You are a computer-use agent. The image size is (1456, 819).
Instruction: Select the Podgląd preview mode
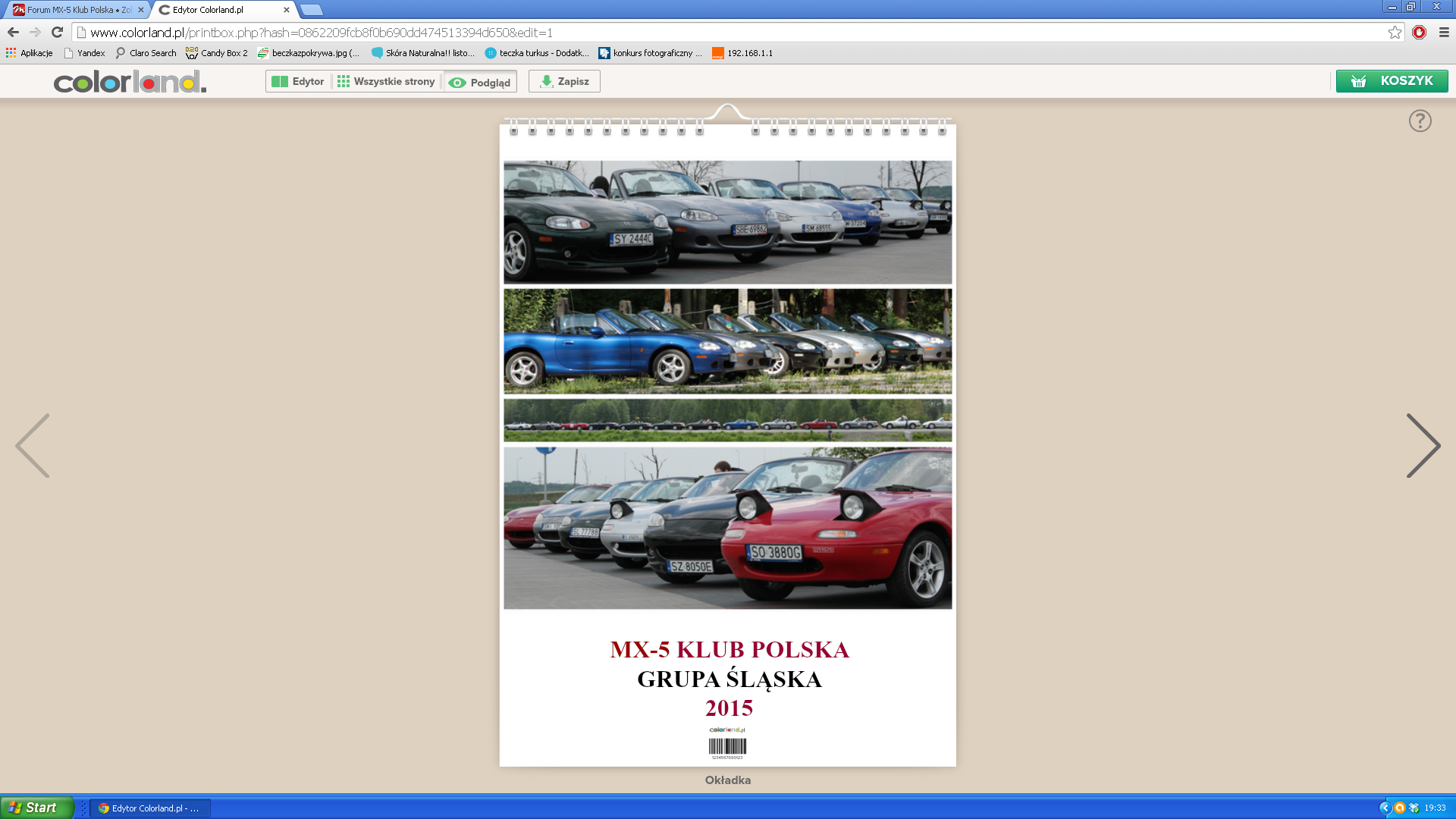[480, 82]
